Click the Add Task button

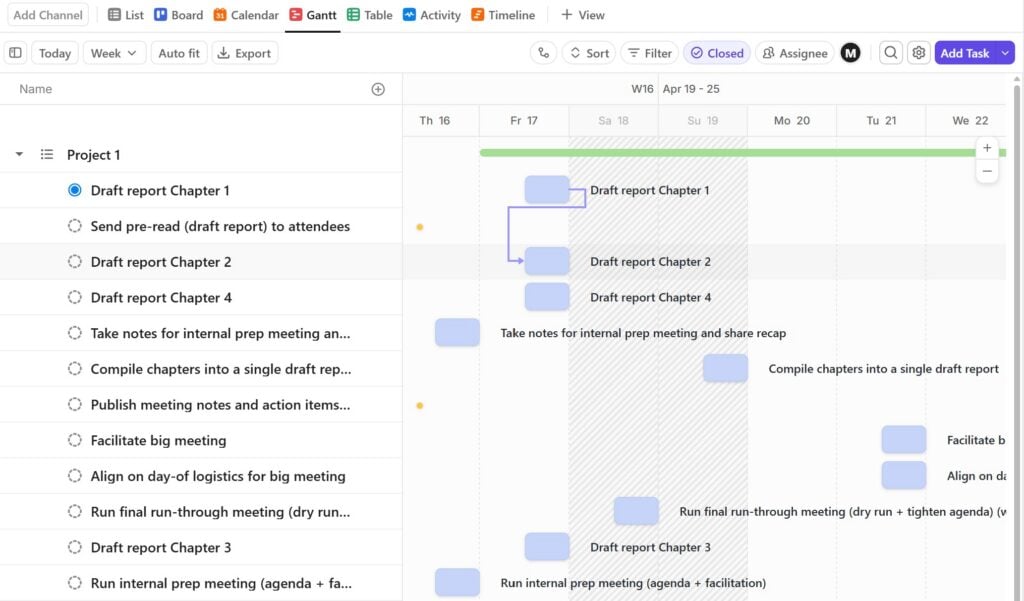coord(965,53)
